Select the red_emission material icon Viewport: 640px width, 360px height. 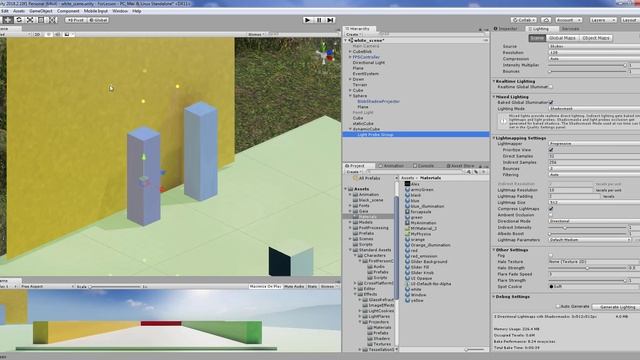pos(407,256)
